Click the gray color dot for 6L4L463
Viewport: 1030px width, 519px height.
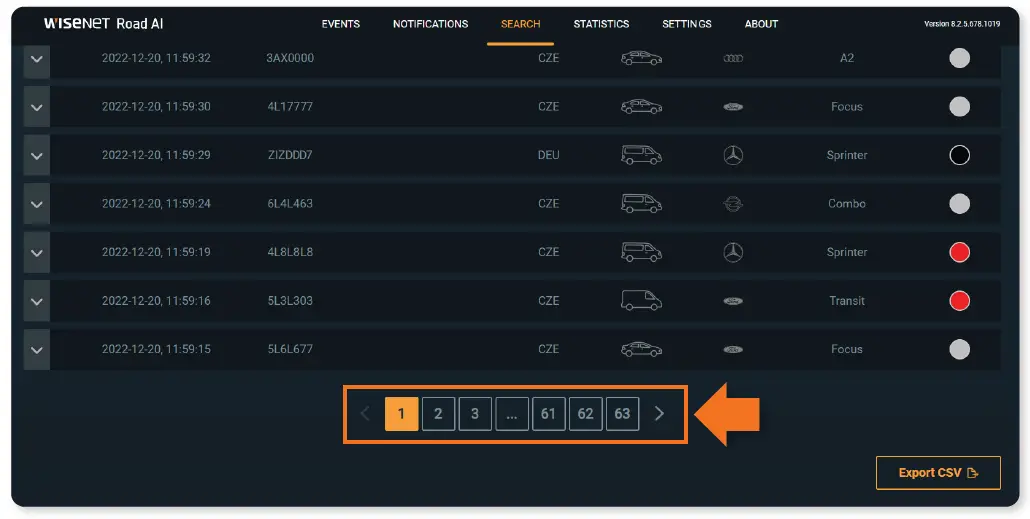pyautogui.click(x=960, y=204)
